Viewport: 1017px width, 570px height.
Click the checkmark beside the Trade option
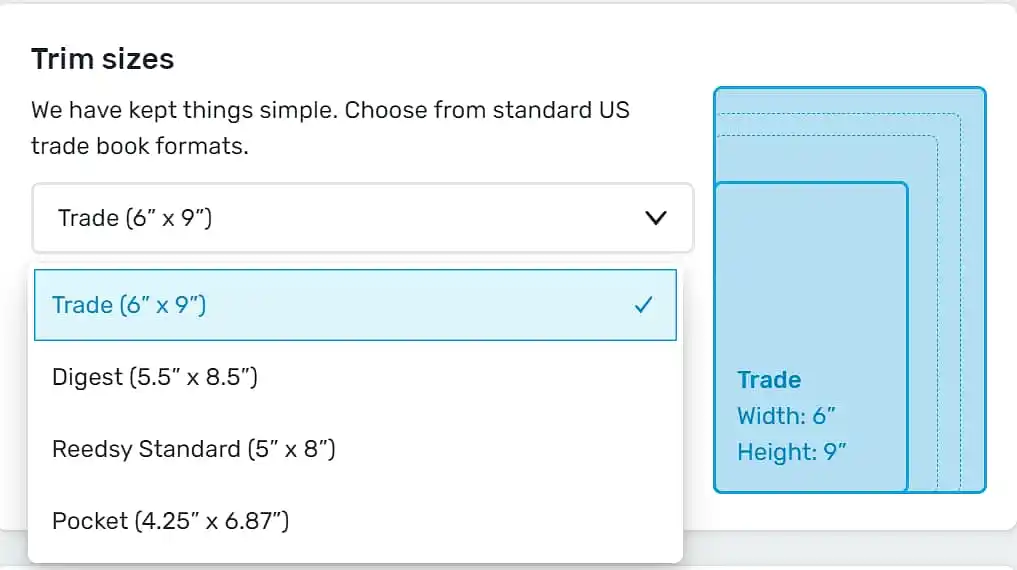tap(644, 305)
